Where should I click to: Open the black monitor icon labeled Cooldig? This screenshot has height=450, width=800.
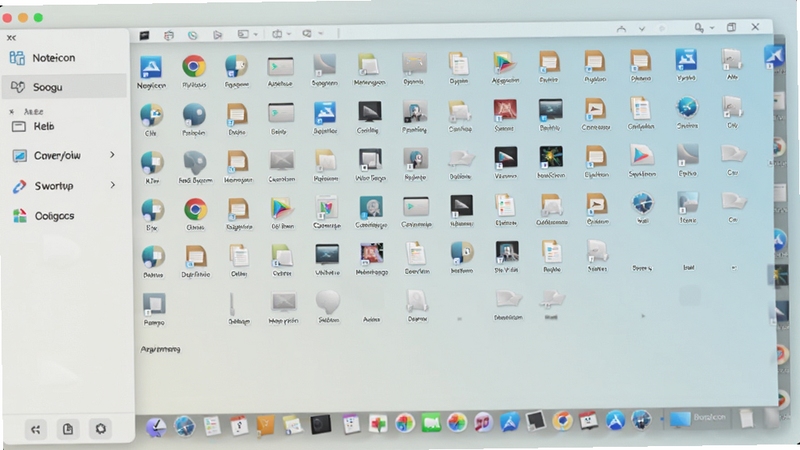(x=369, y=112)
